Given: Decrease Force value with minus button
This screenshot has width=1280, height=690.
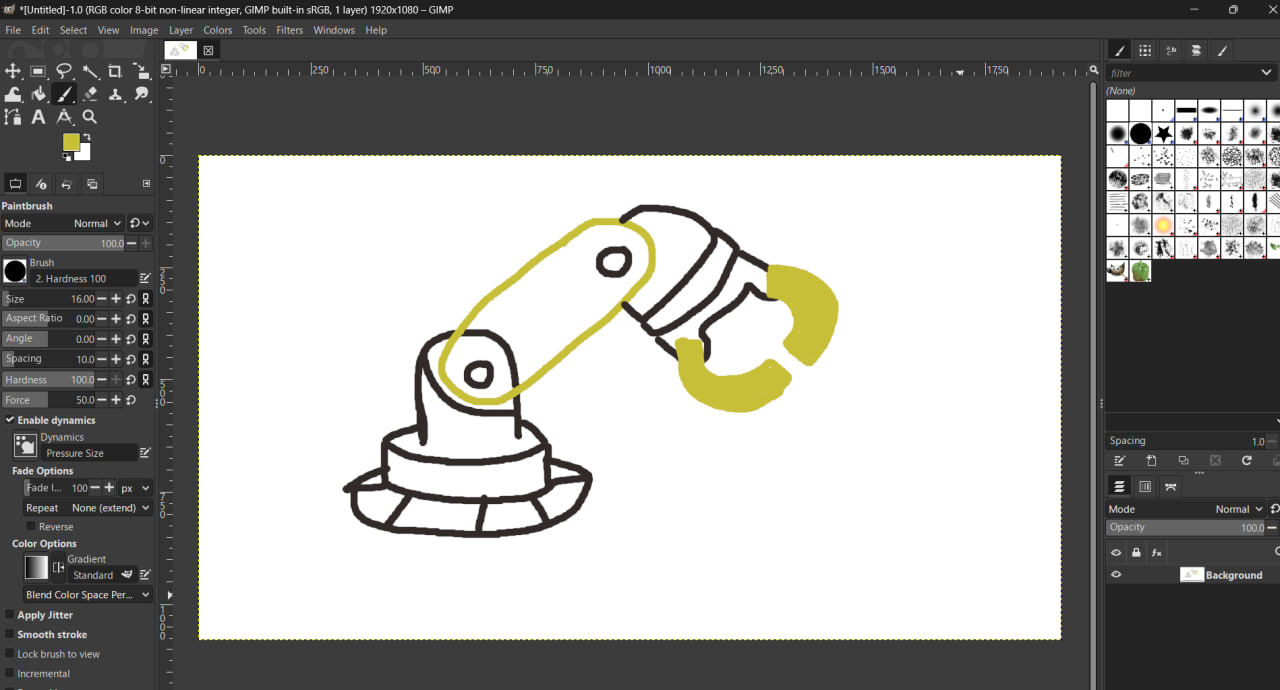Looking at the screenshot, I should (102, 400).
